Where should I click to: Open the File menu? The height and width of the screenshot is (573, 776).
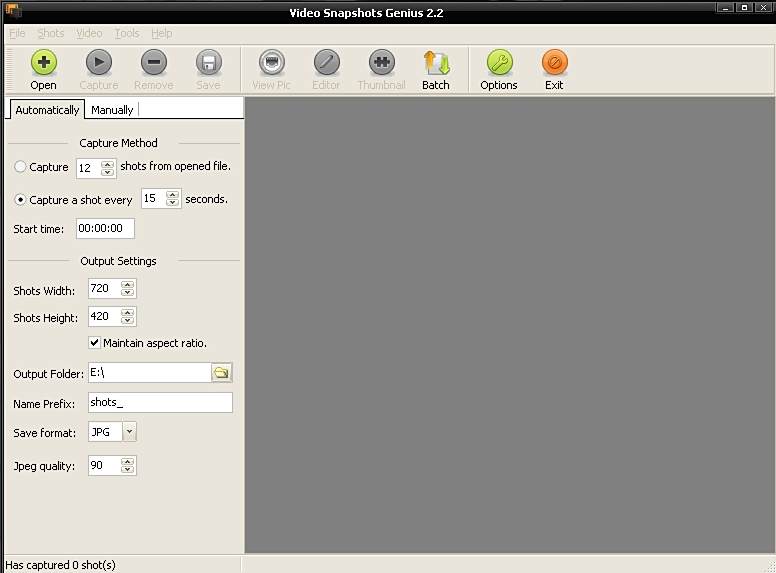tap(17, 33)
